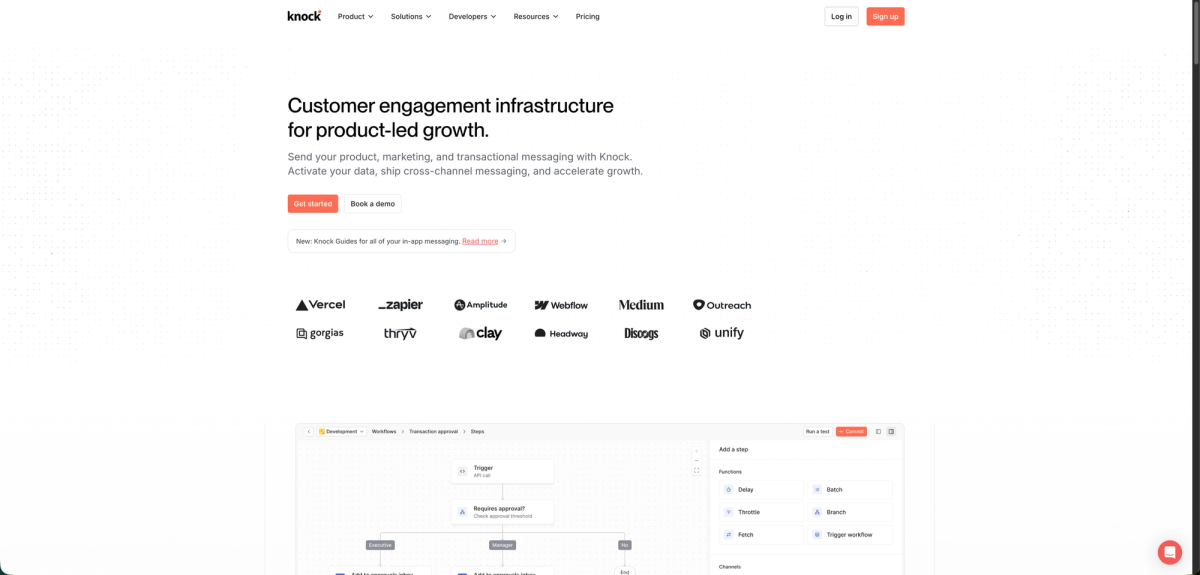Click the Add a step heading
Screen dimensions: 1200x575
pos(733,449)
